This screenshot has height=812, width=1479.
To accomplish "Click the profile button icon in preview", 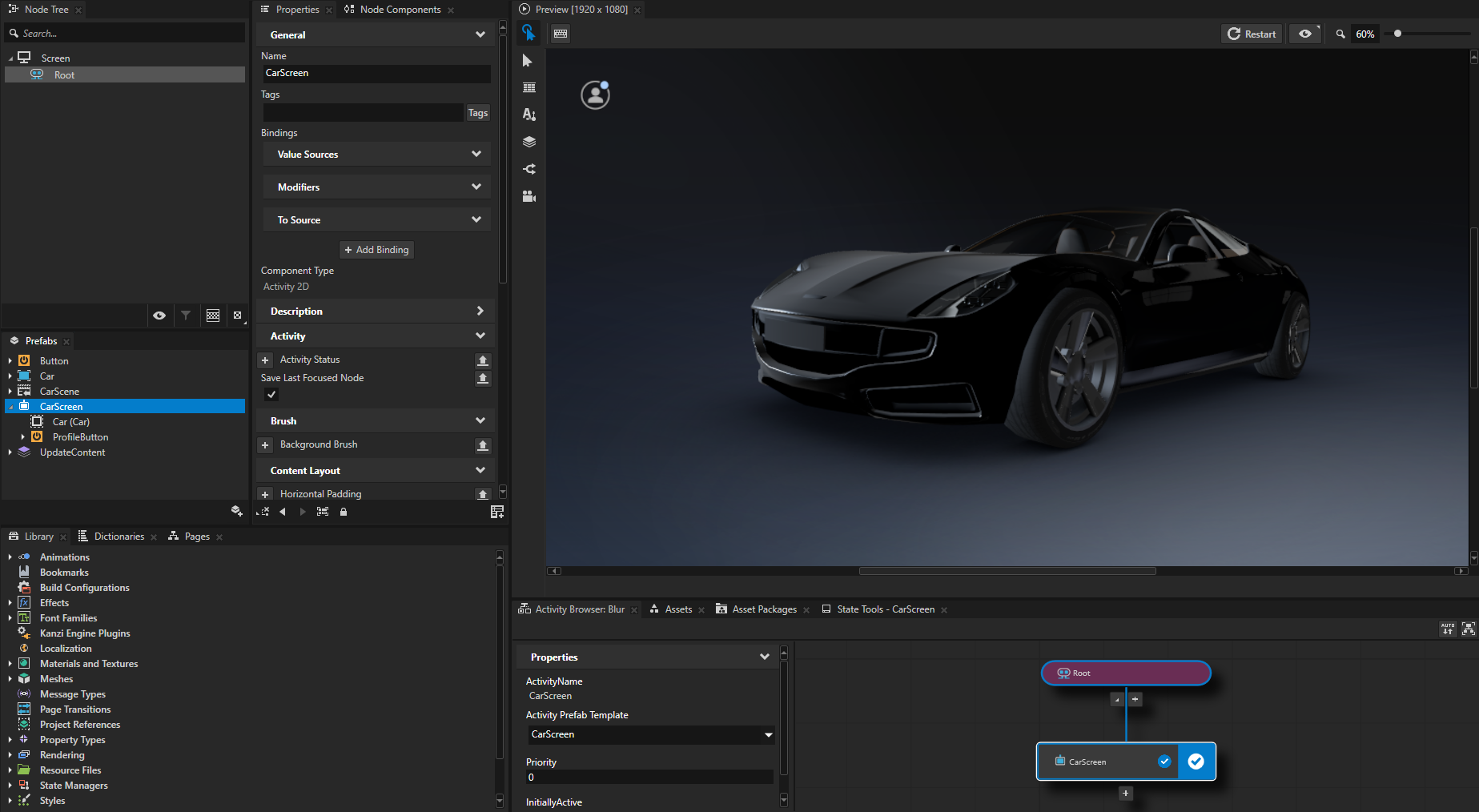I will click(595, 95).
